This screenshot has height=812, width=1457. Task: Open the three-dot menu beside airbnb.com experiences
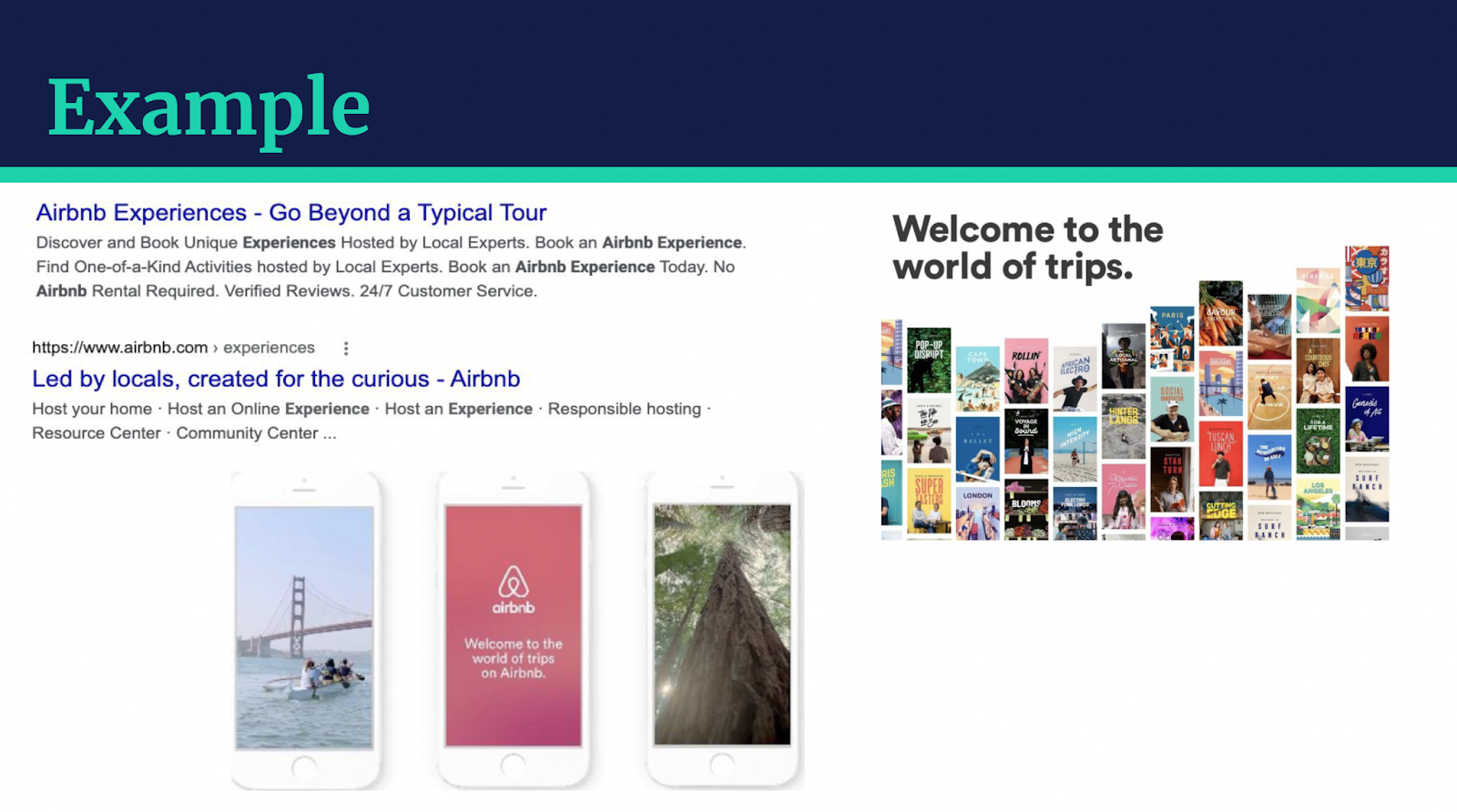[346, 348]
